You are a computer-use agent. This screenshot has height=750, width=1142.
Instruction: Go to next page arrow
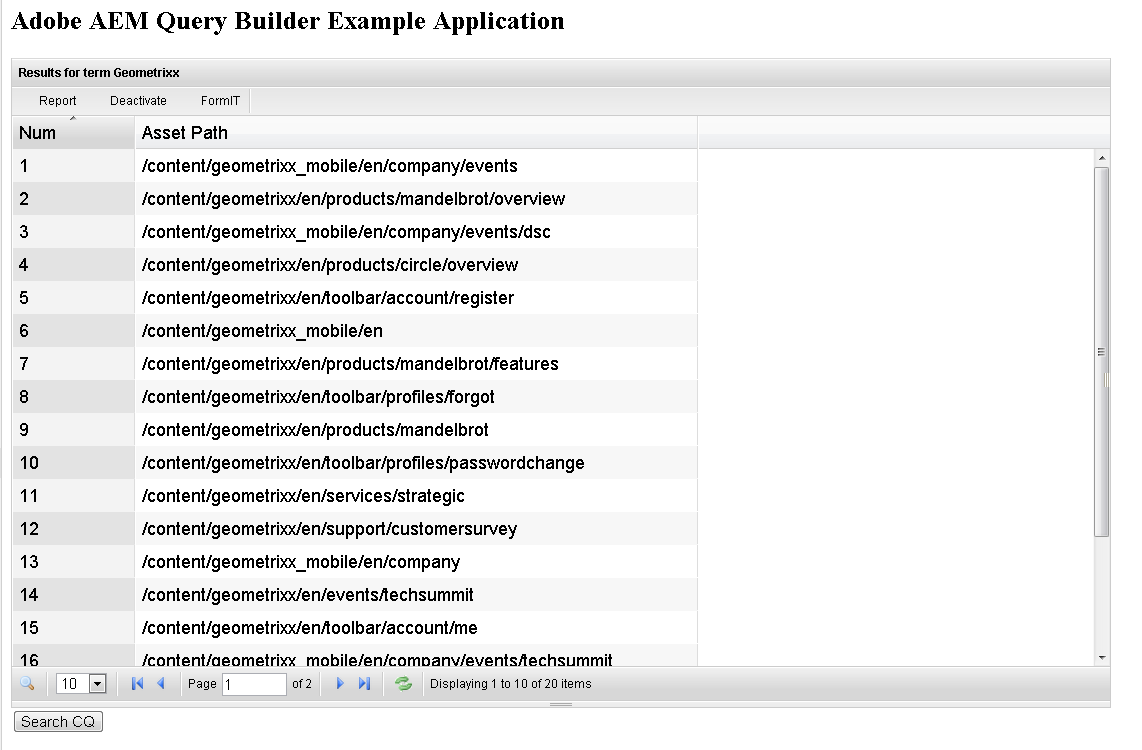[x=339, y=684]
